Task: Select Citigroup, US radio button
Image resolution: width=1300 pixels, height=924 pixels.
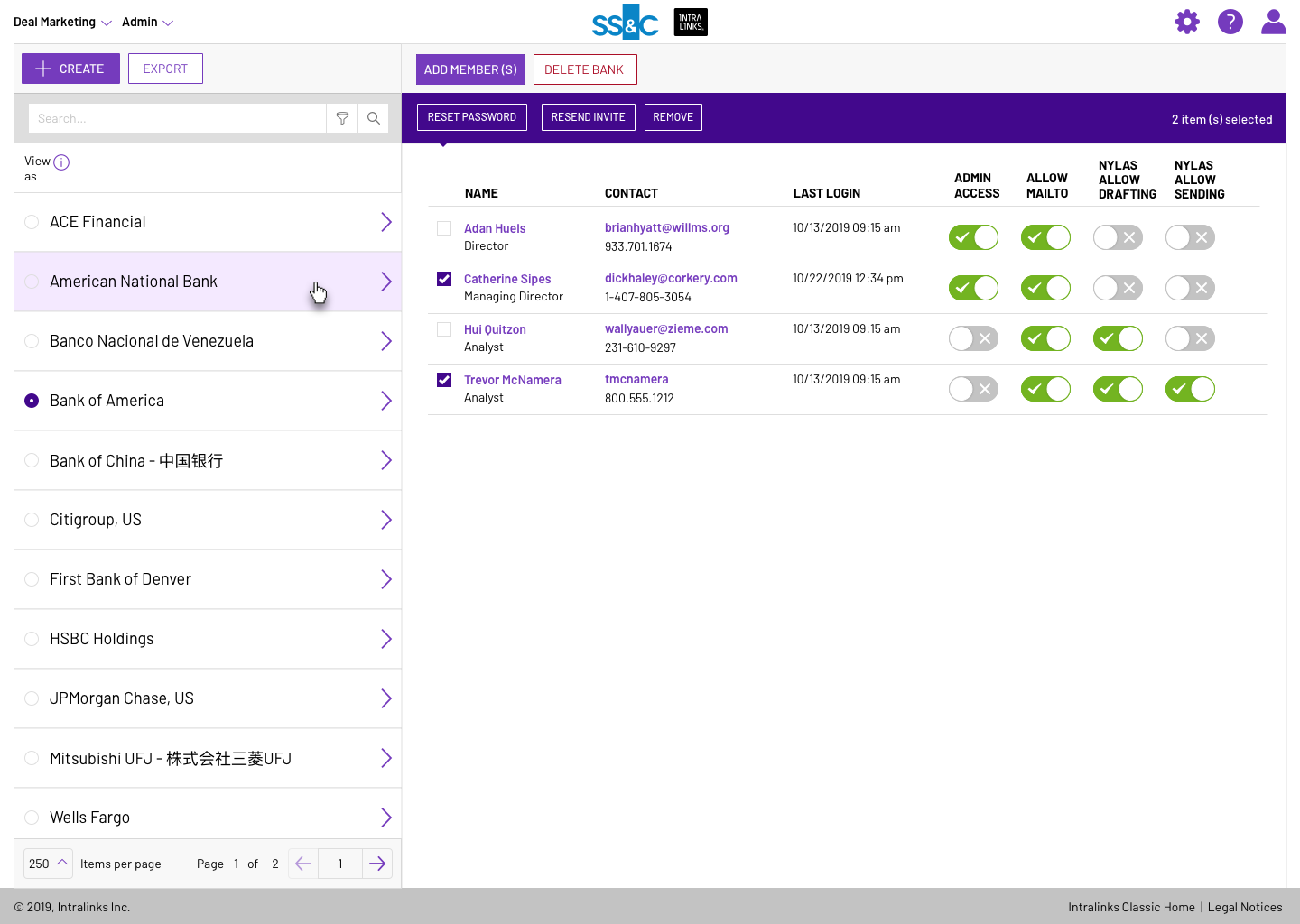Action: 32,520
